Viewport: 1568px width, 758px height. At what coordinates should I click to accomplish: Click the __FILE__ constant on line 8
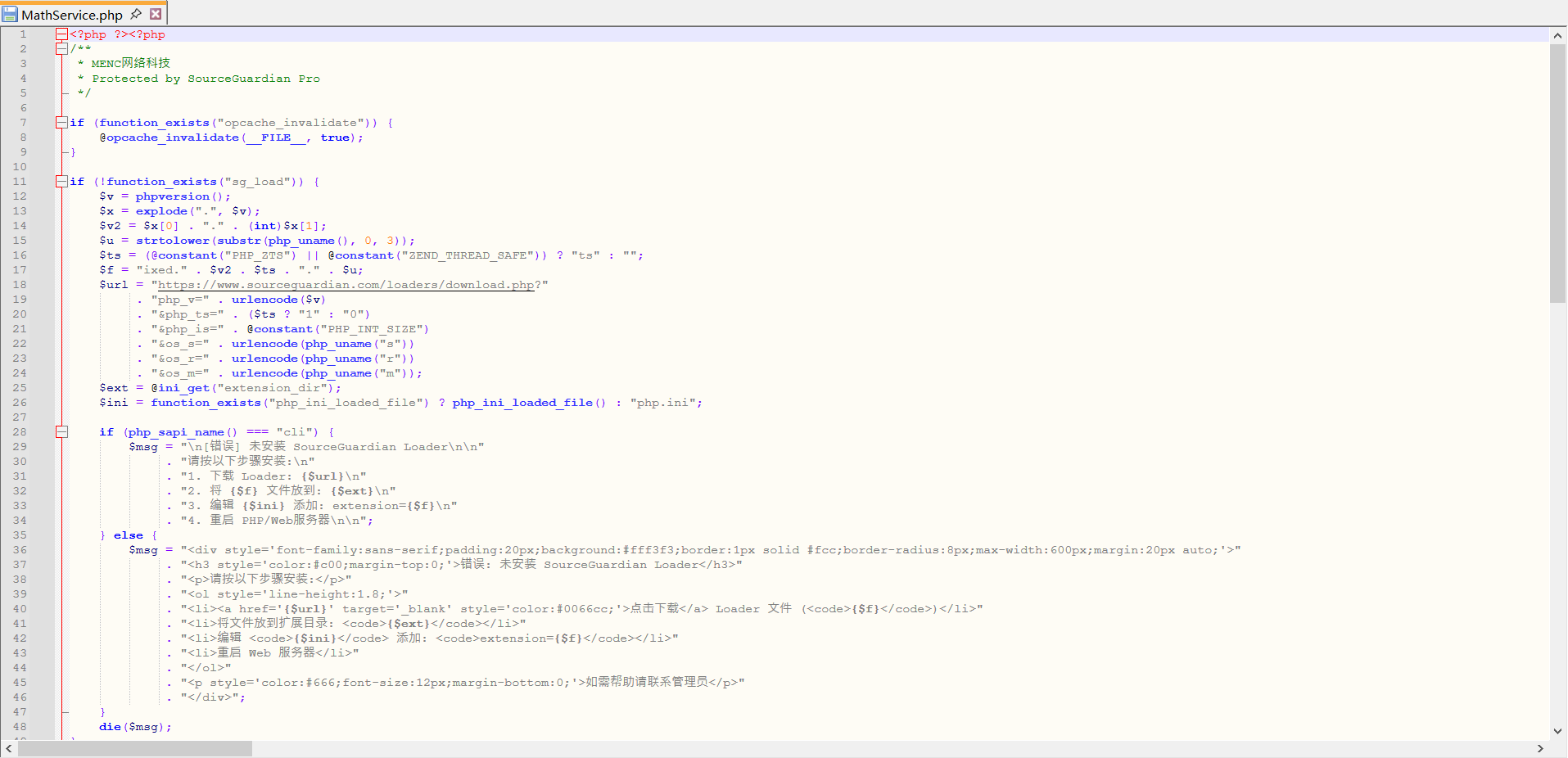coord(276,138)
